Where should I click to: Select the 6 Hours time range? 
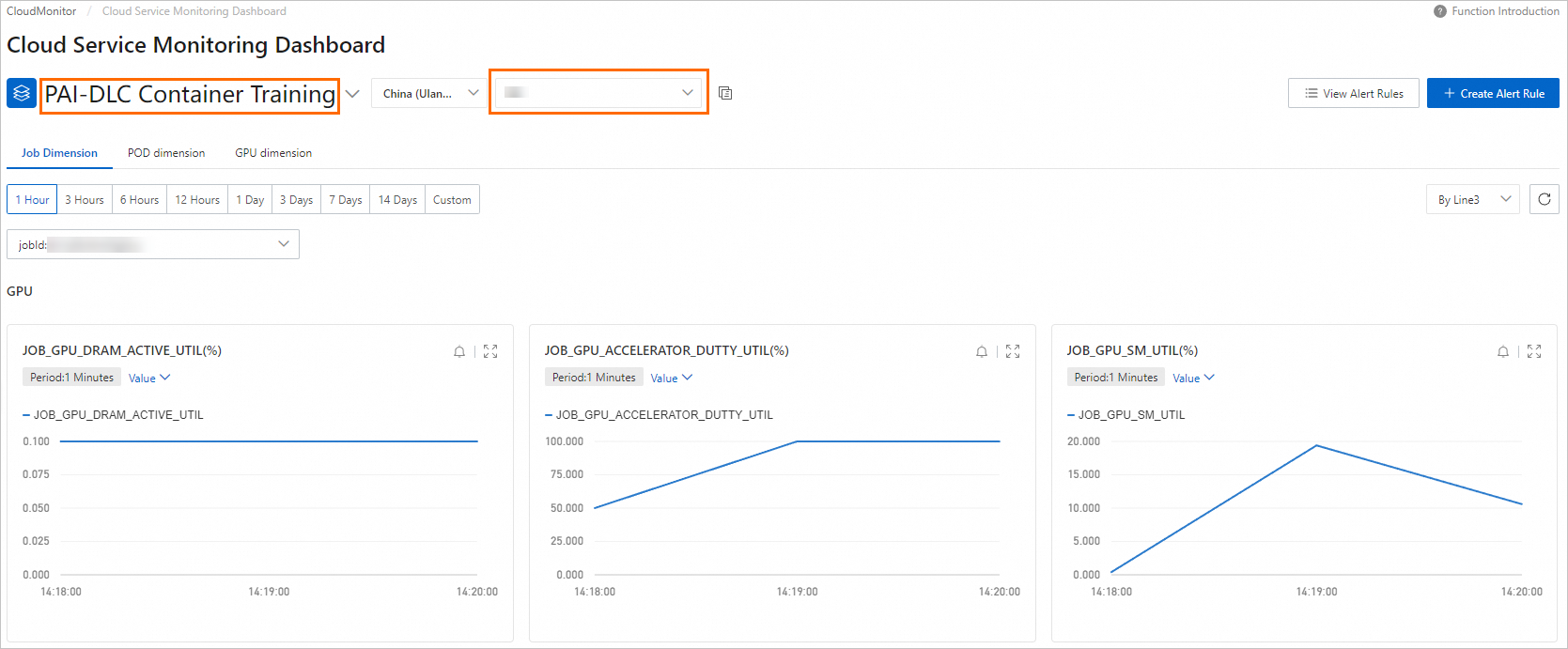(139, 199)
